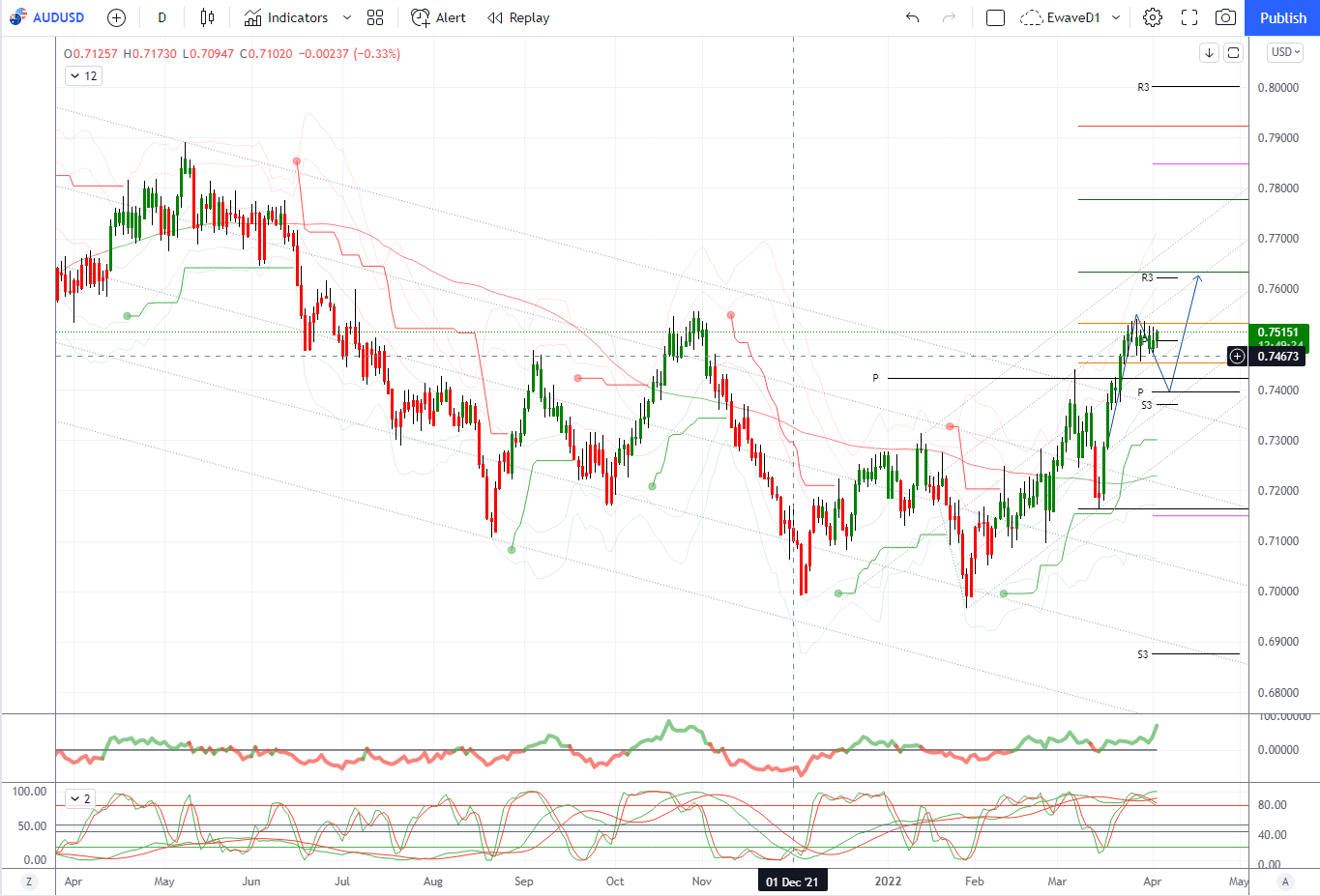Click the 0.80000 price axis label
The width and height of the screenshot is (1320, 896).
(1277, 88)
